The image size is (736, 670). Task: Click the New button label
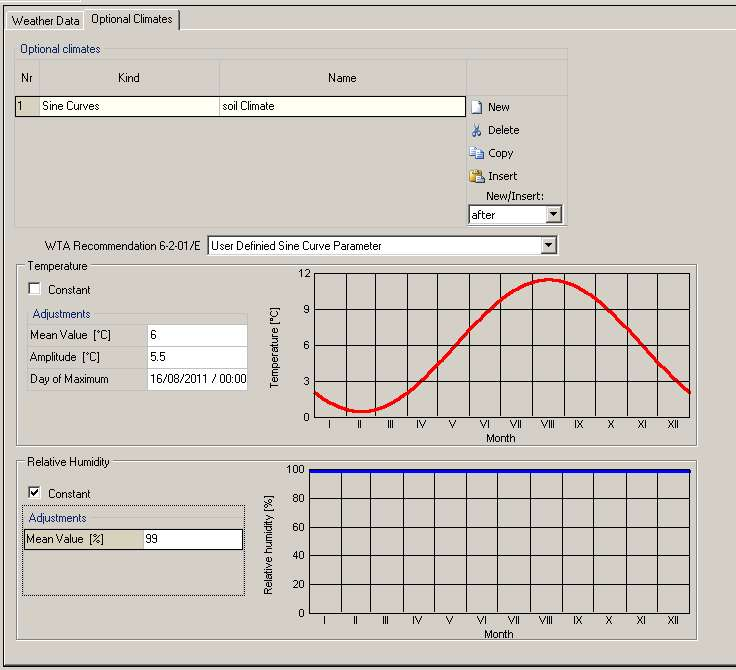(x=498, y=107)
